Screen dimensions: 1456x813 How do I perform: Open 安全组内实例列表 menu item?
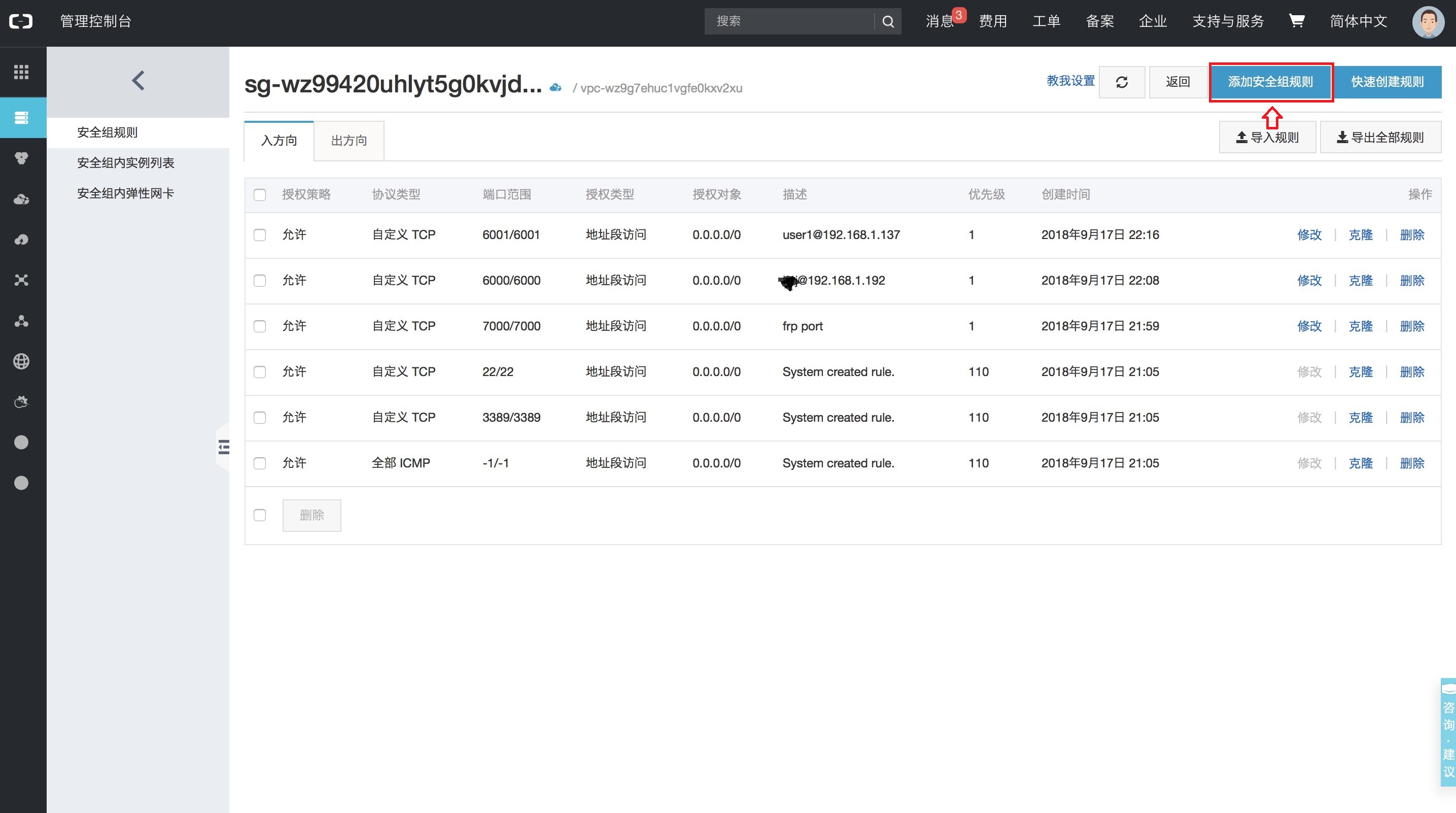tap(125, 163)
